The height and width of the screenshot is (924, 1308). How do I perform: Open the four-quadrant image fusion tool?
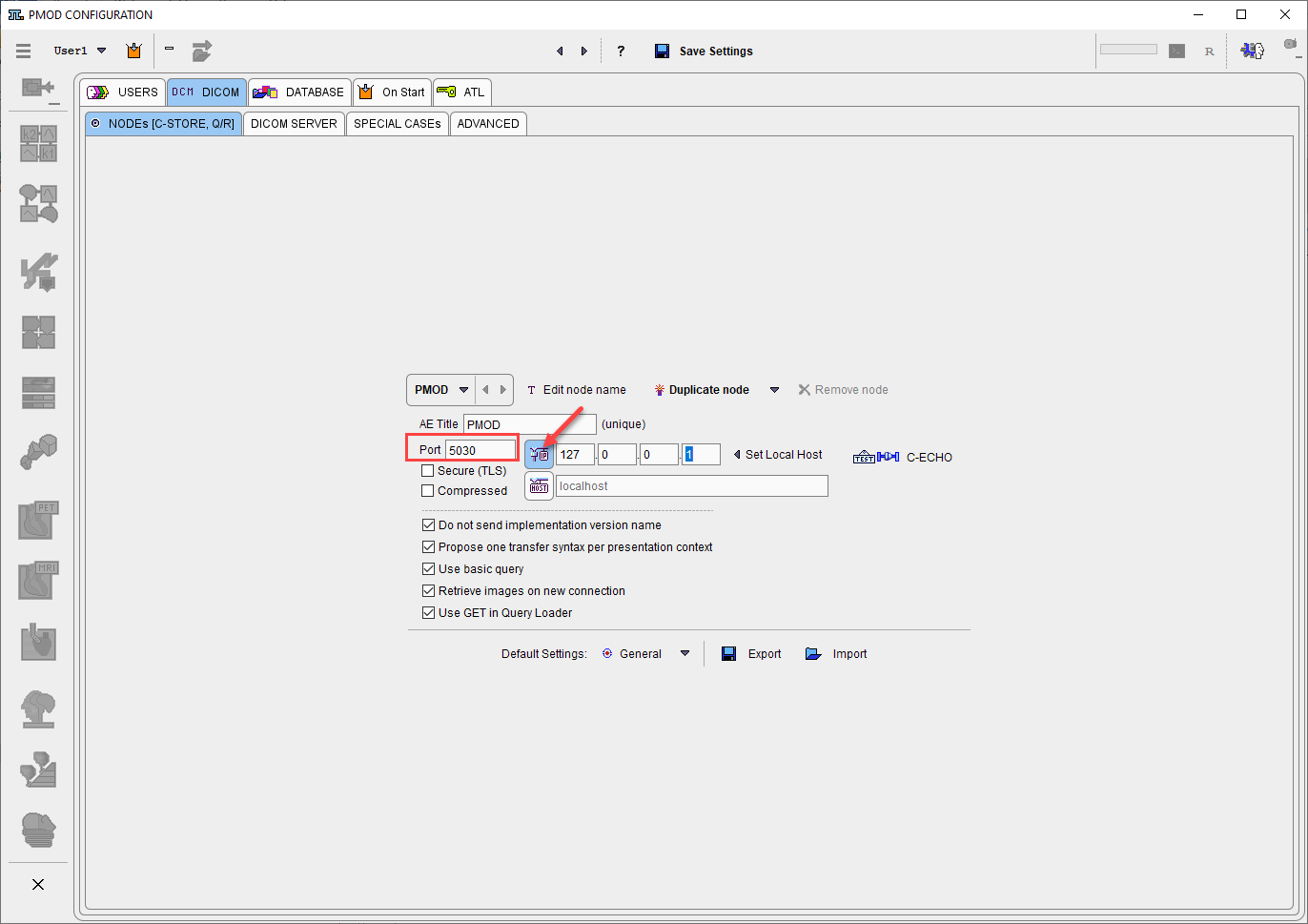coord(39,332)
